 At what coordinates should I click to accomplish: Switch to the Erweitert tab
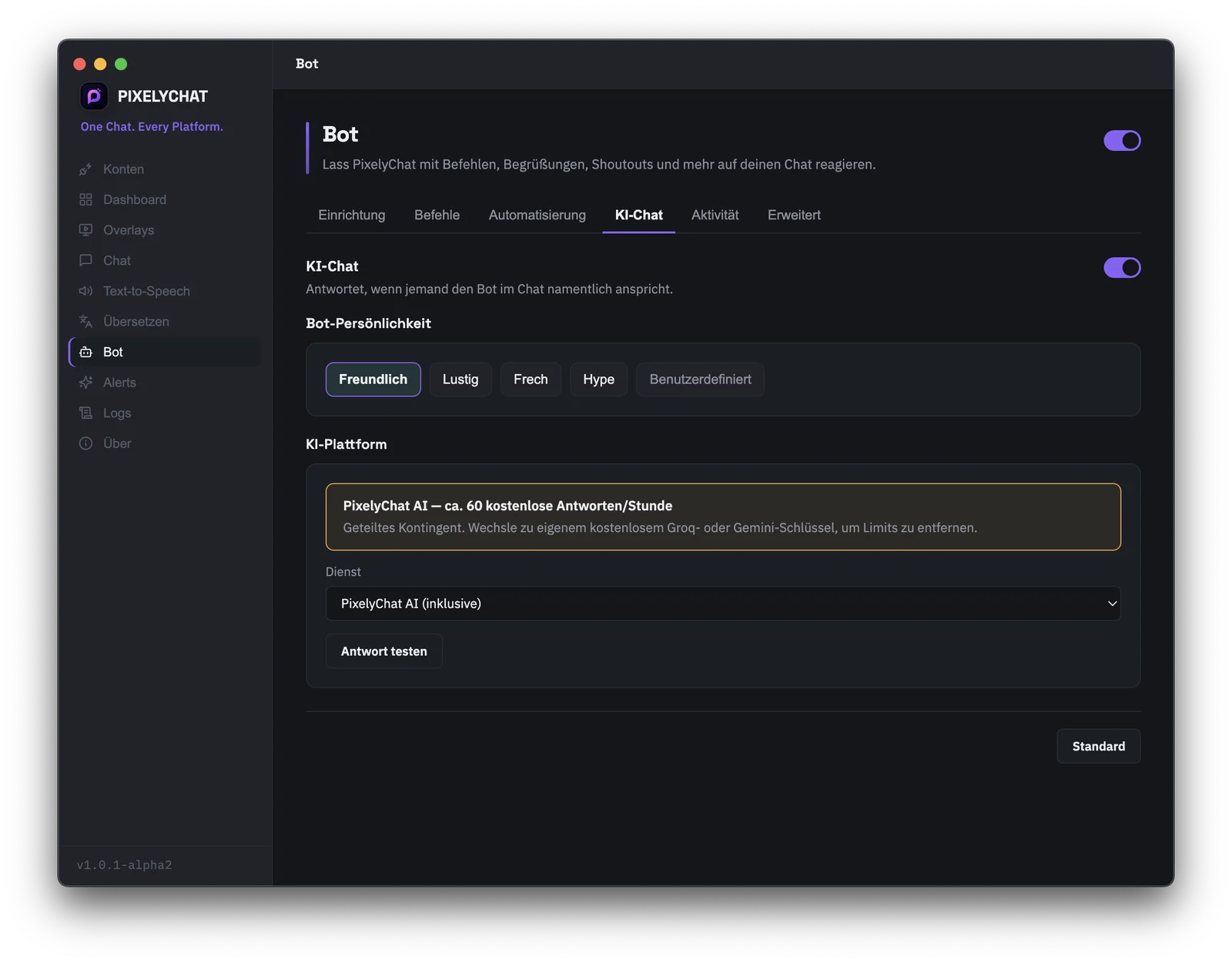pyautogui.click(x=794, y=215)
